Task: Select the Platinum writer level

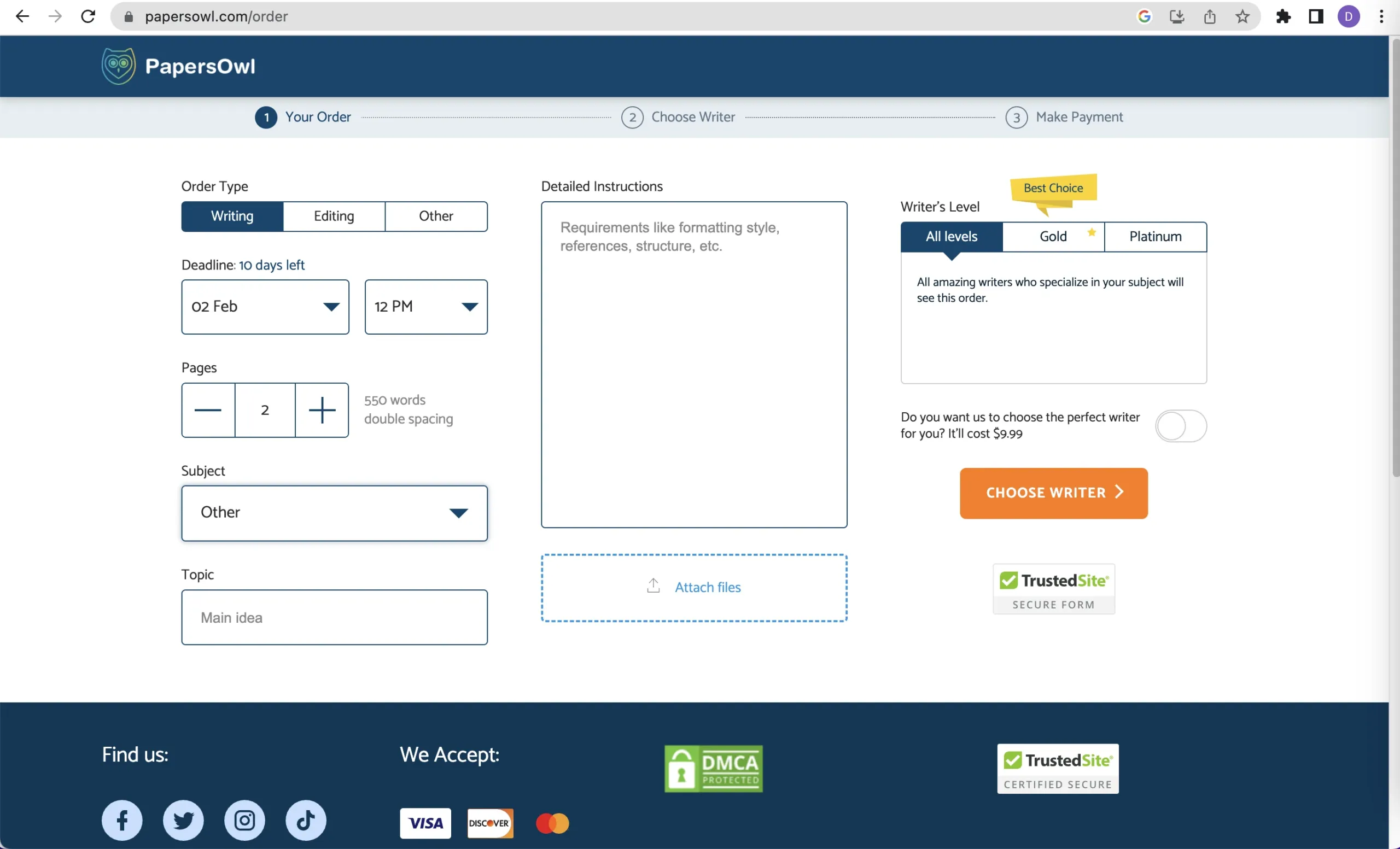Action: 1155,237
